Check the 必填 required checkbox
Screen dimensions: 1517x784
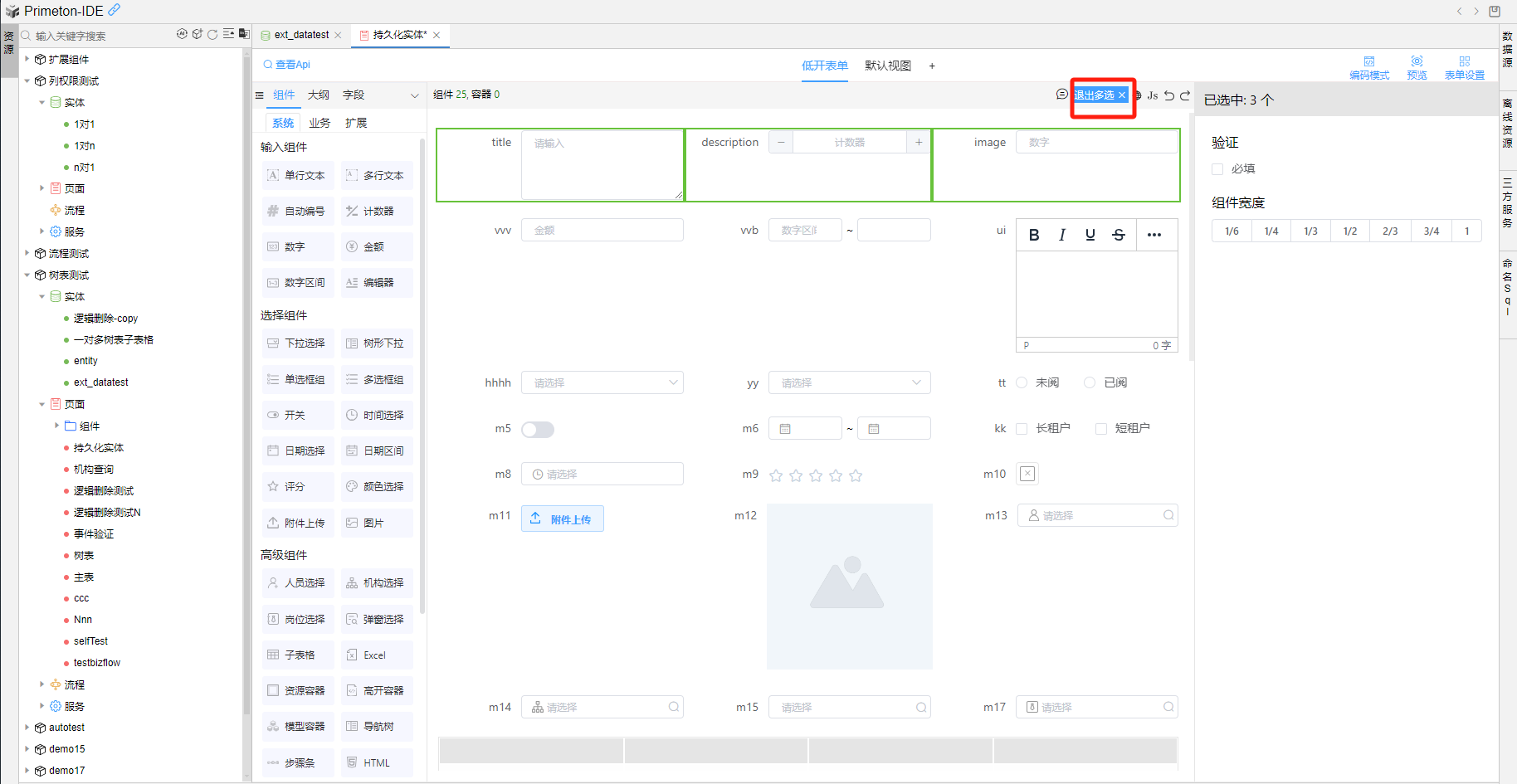(1217, 169)
